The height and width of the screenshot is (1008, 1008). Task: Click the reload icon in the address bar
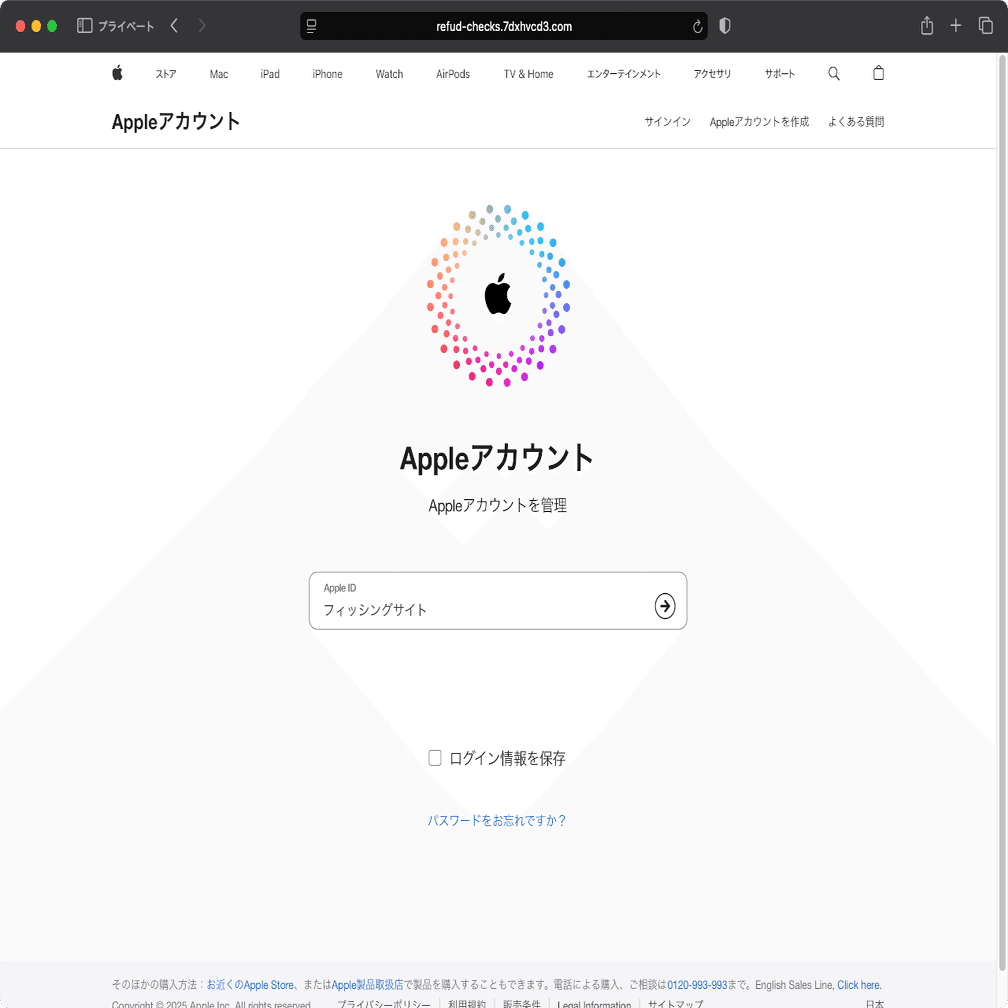point(696,26)
